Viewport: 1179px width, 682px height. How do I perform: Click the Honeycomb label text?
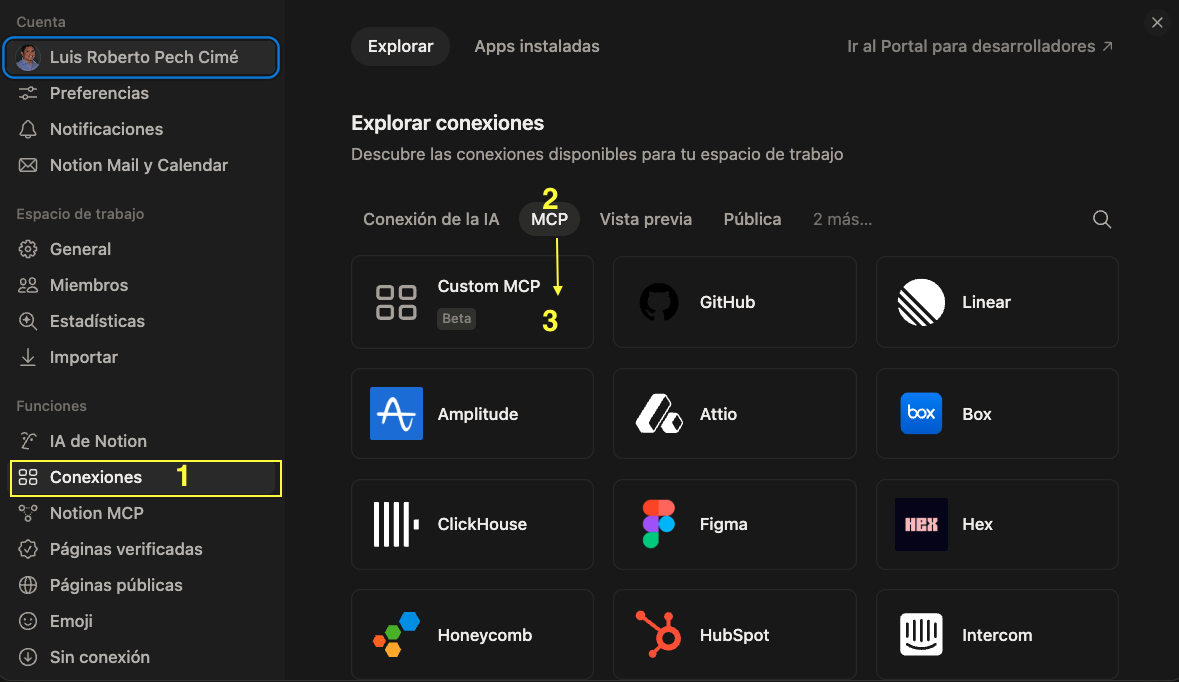pos(485,635)
